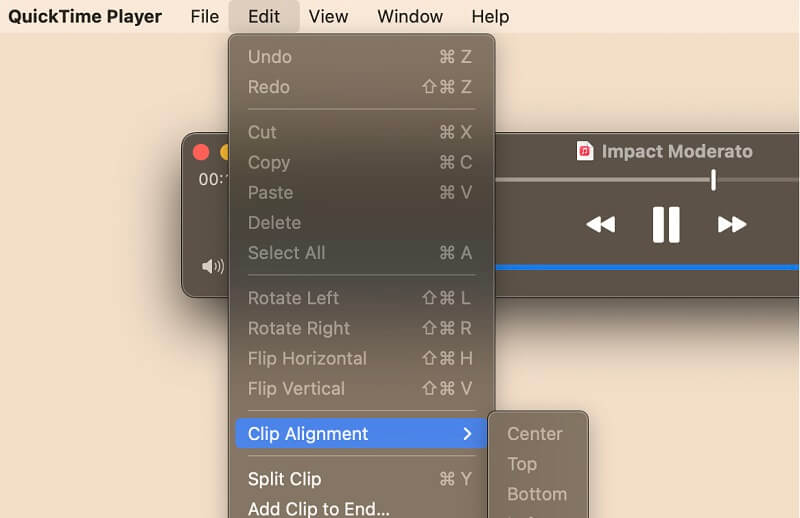Select Paste in the Edit menu
The height and width of the screenshot is (518, 800).
coord(360,192)
